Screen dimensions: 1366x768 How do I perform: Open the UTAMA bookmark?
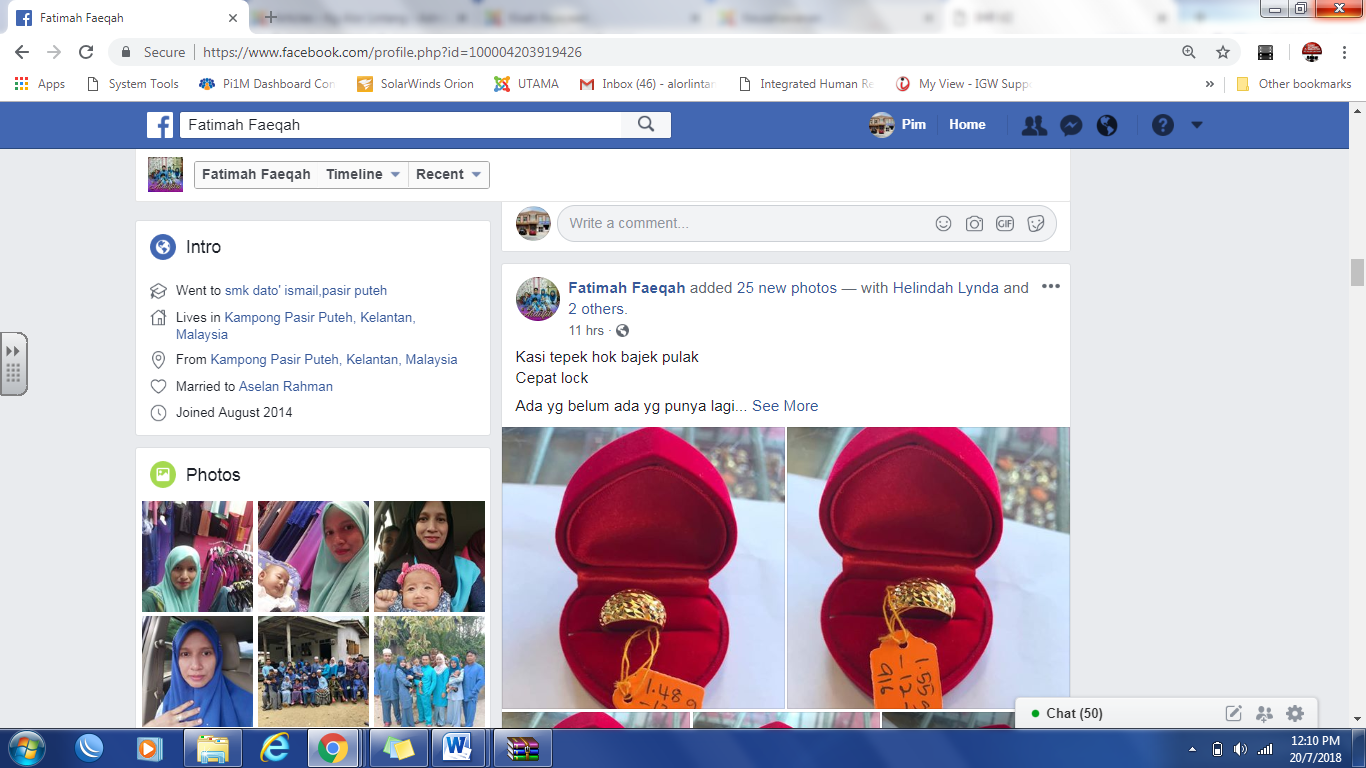pos(527,84)
